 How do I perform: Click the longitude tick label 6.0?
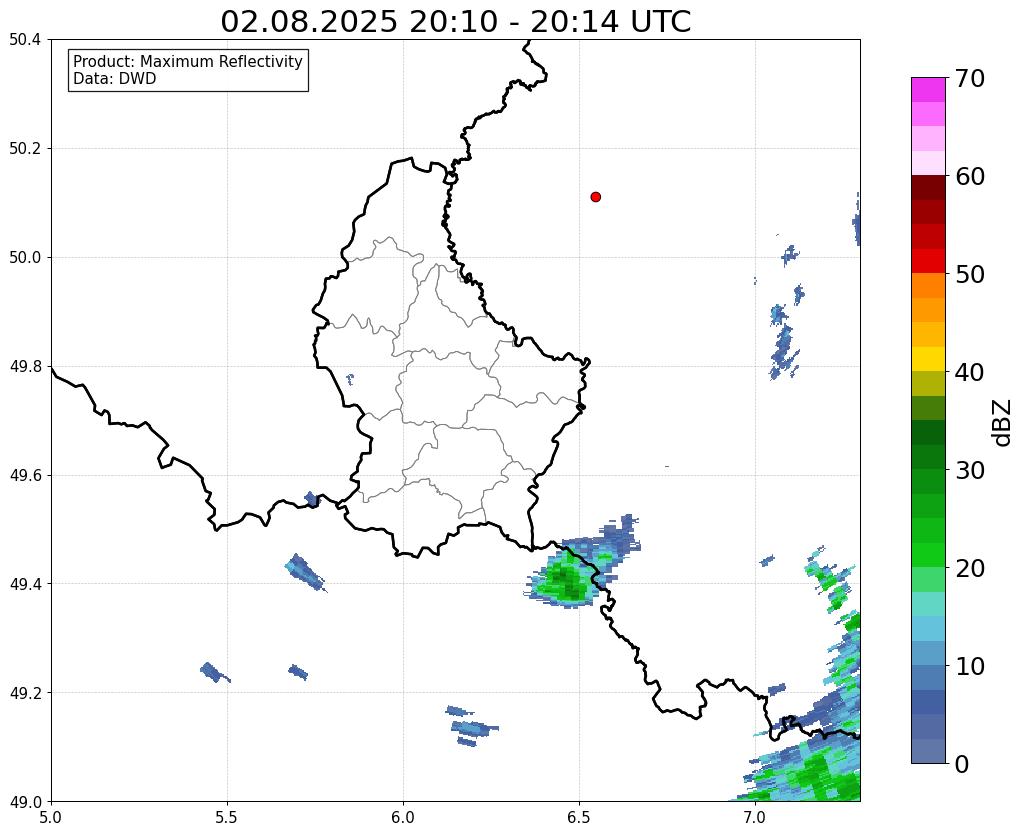[x=403, y=818]
